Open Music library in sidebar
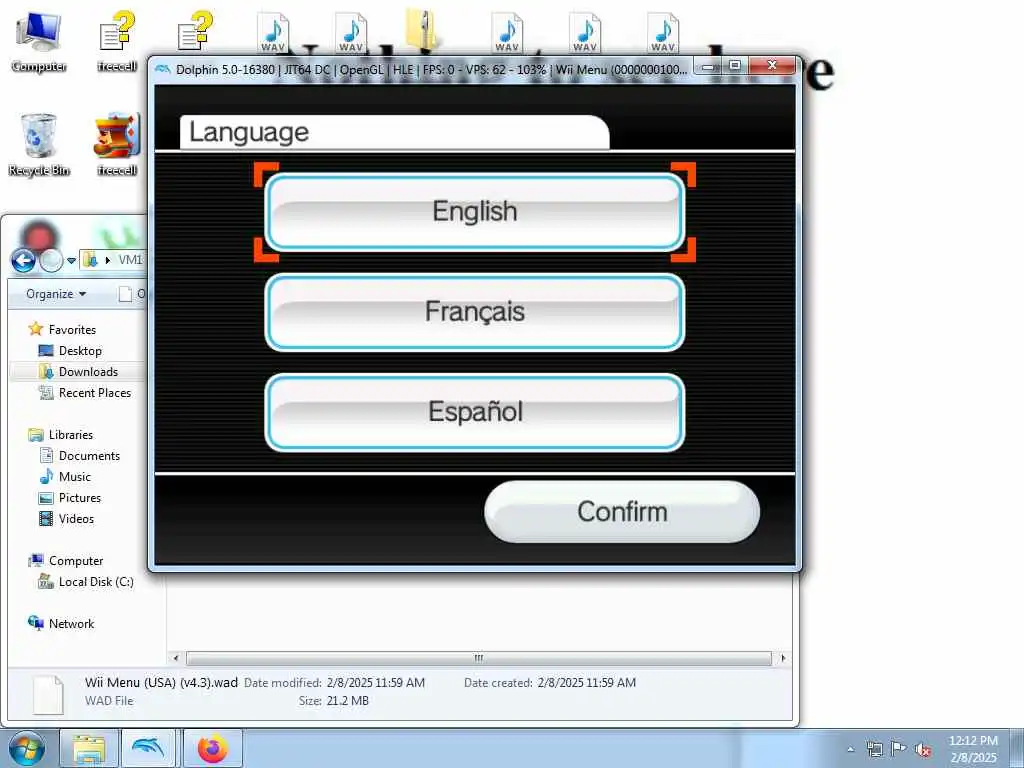Image resolution: width=1024 pixels, height=768 pixels. coord(65,477)
